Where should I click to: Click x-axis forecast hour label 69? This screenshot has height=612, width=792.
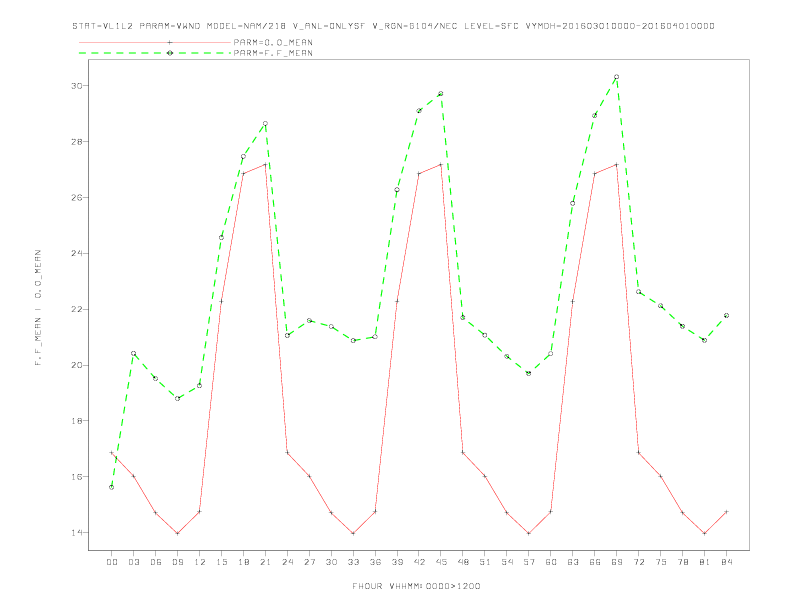[x=617, y=562]
